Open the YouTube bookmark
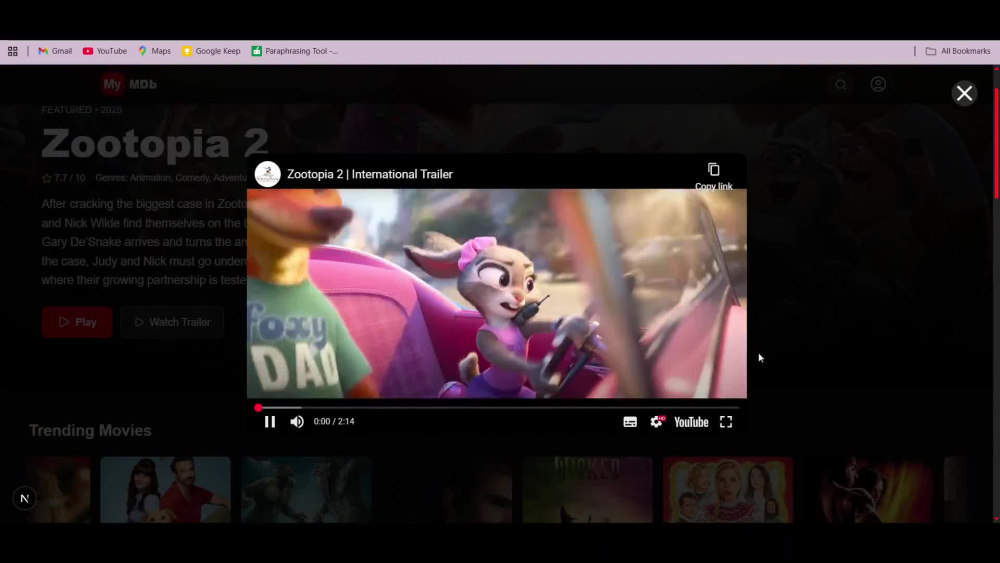 [x=105, y=51]
